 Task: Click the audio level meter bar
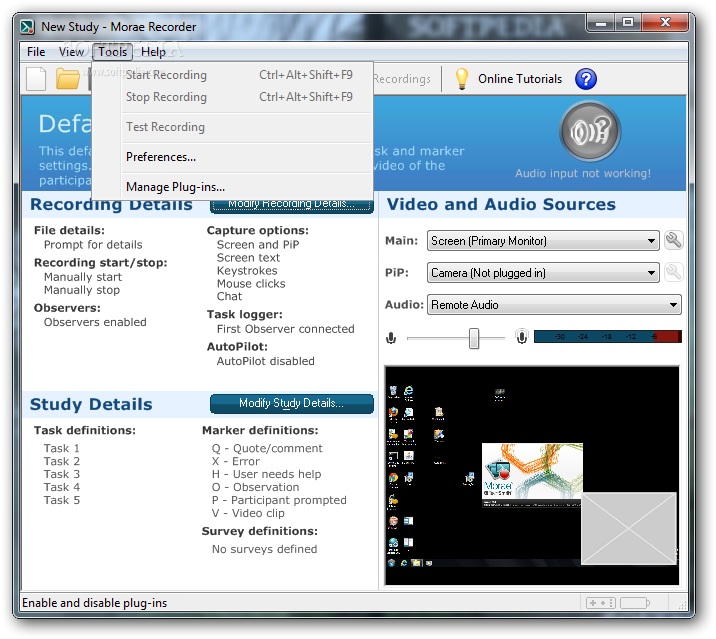607,337
